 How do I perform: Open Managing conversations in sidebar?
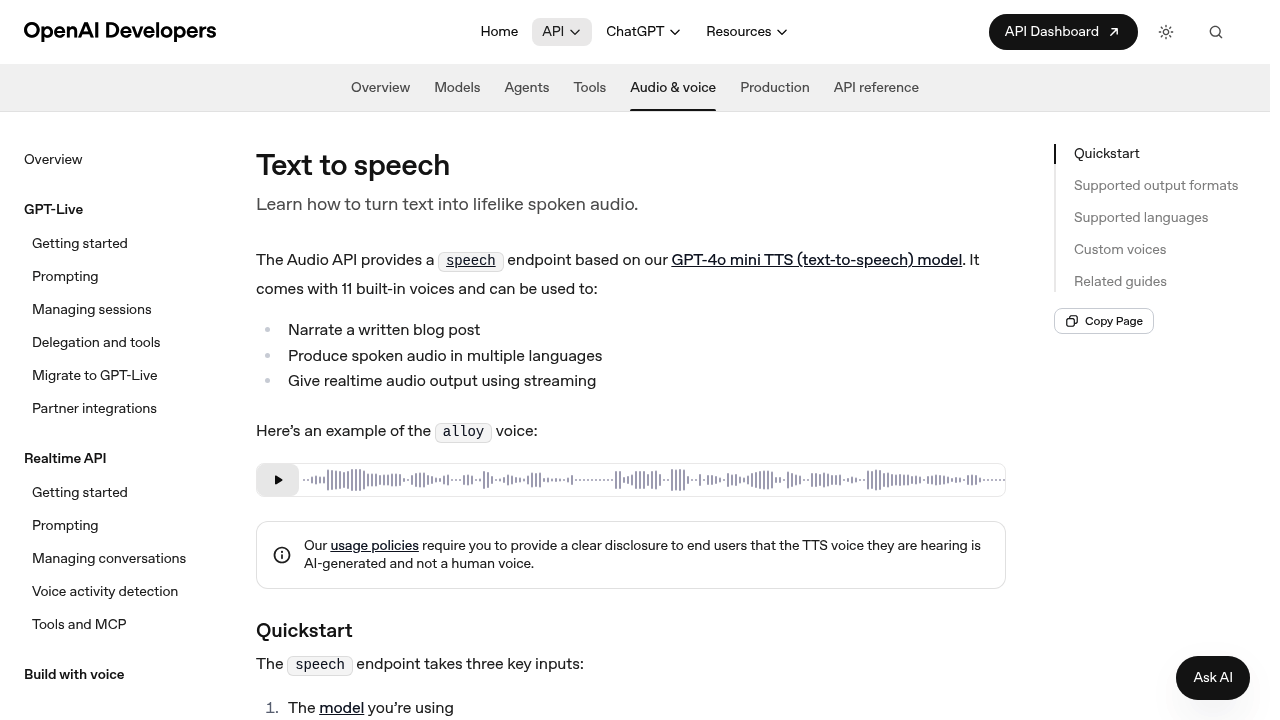point(109,559)
